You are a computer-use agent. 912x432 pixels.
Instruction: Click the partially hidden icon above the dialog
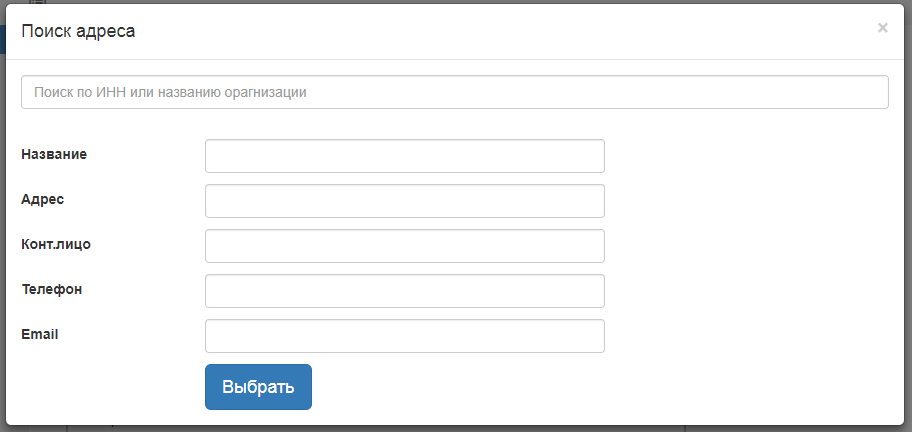pyautogui.click(x=38, y=2)
